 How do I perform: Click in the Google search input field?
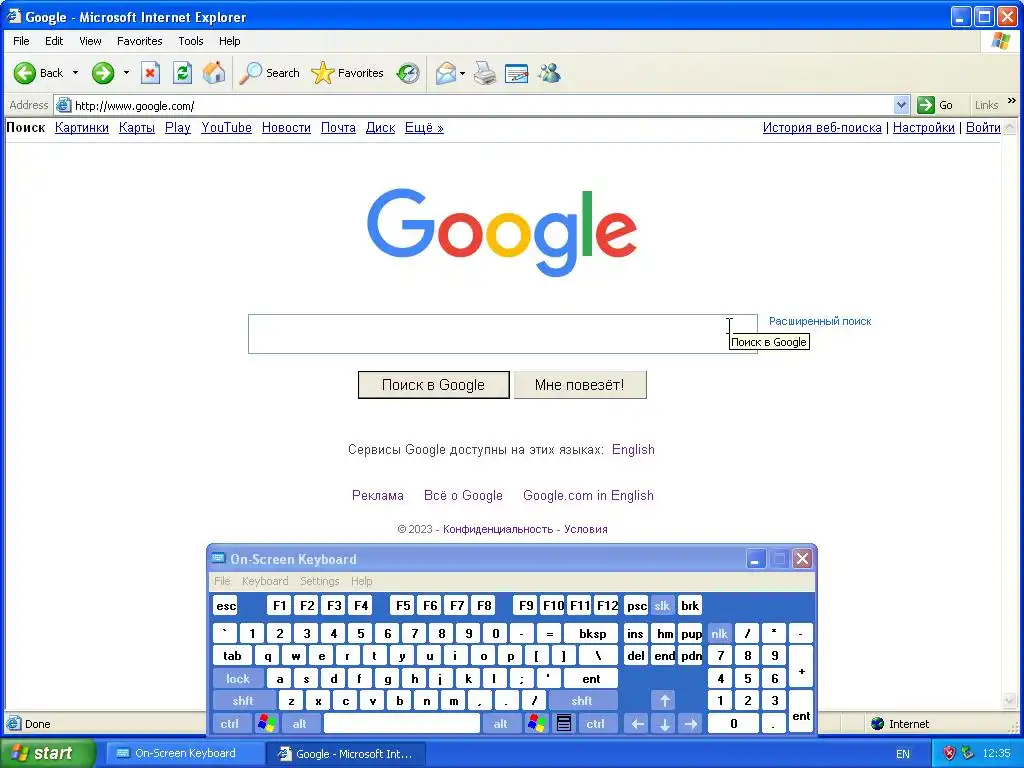point(502,334)
